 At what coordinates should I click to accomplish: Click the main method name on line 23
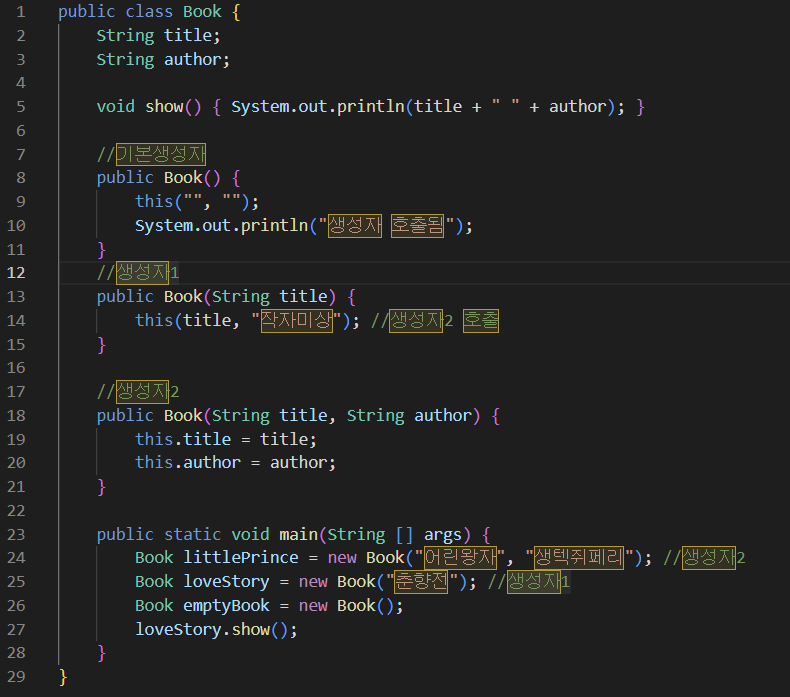[298, 534]
